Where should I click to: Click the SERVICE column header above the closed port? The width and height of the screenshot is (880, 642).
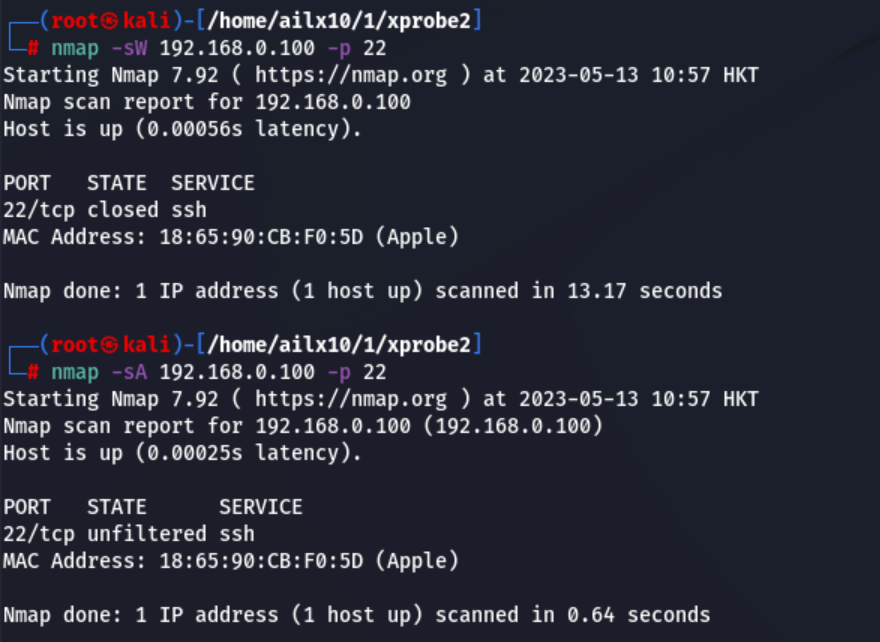pos(212,183)
